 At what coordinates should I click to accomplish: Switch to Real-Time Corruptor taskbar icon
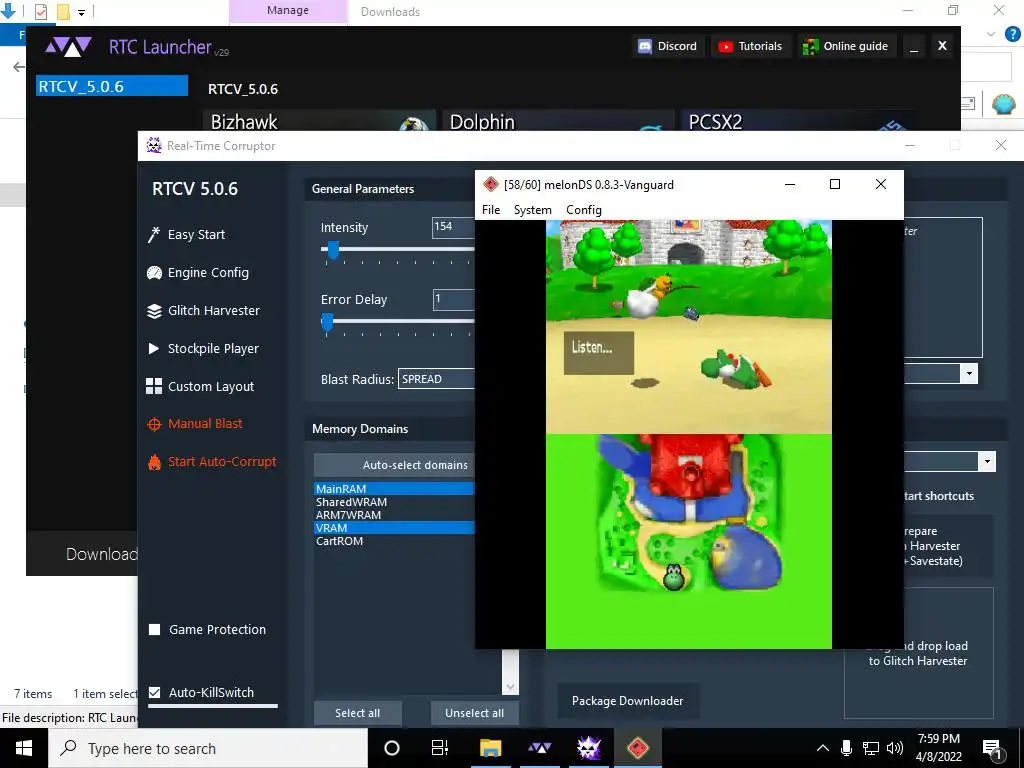pyautogui.click(x=588, y=748)
